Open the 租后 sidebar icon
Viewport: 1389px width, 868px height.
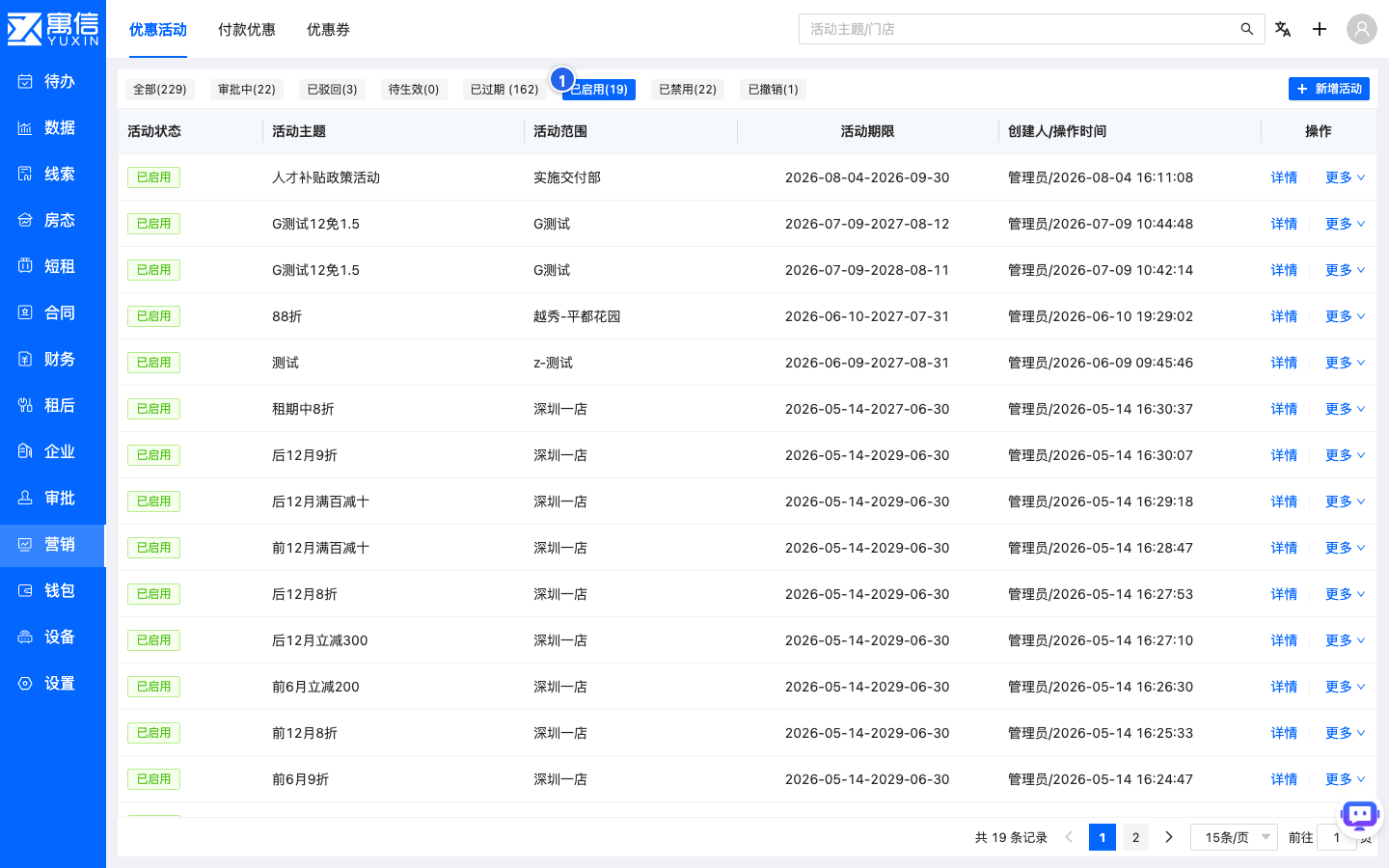25,405
